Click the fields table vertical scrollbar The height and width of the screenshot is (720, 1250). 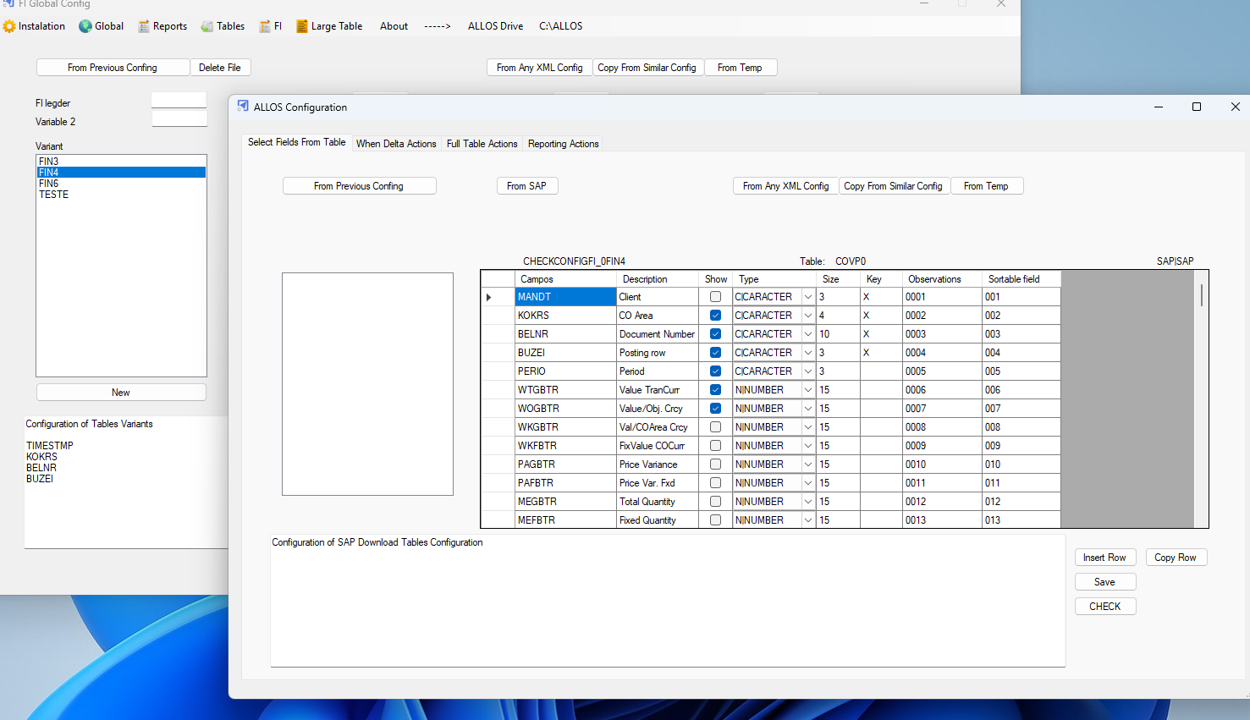tap(1201, 400)
